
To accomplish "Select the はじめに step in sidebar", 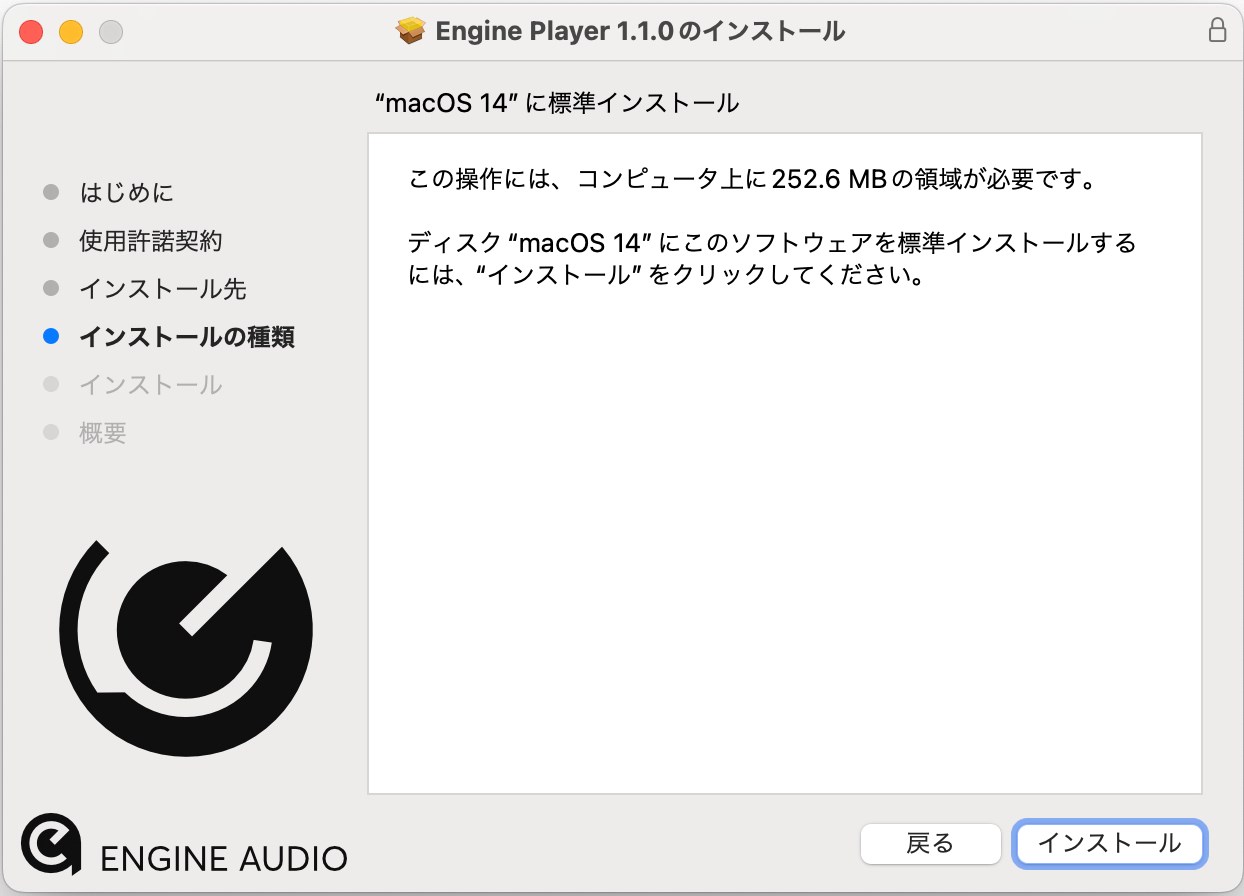I will coord(126,192).
